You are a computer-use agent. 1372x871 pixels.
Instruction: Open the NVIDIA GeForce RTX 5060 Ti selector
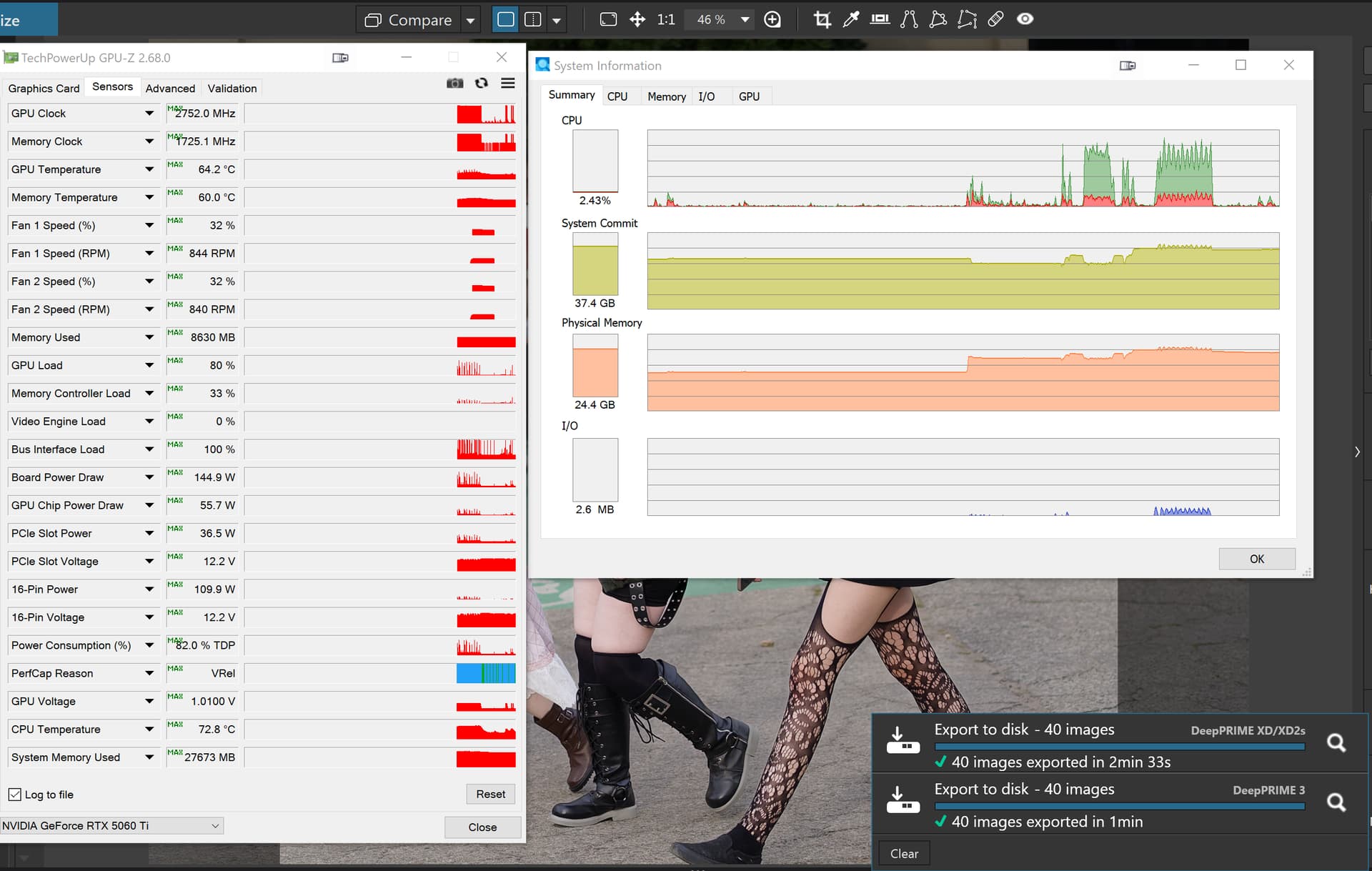(111, 826)
